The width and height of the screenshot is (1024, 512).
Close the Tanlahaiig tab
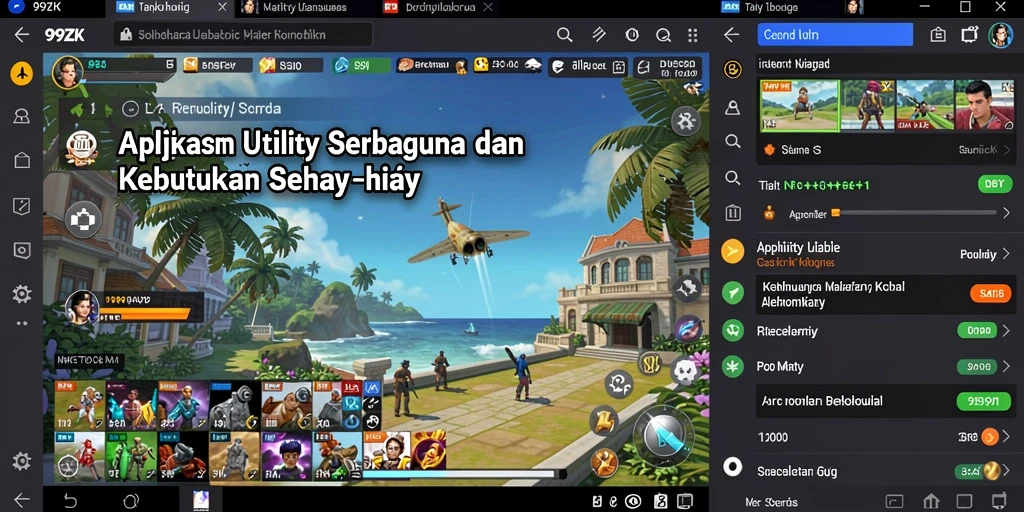(223, 8)
